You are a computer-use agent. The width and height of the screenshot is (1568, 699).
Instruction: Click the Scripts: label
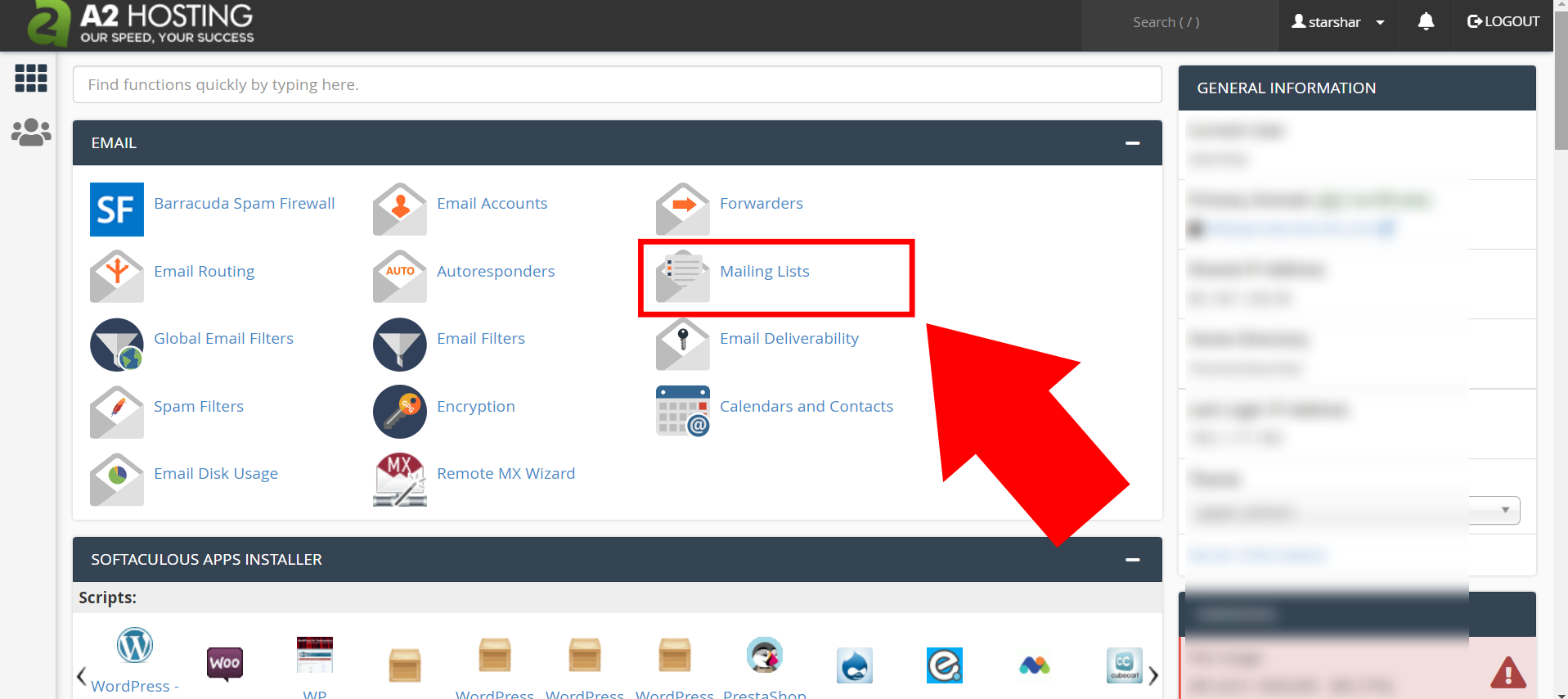[x=107, y=598]
